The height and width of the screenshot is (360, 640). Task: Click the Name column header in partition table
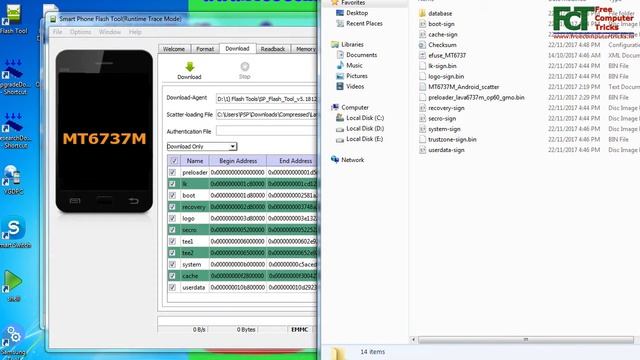coord(195,161)
